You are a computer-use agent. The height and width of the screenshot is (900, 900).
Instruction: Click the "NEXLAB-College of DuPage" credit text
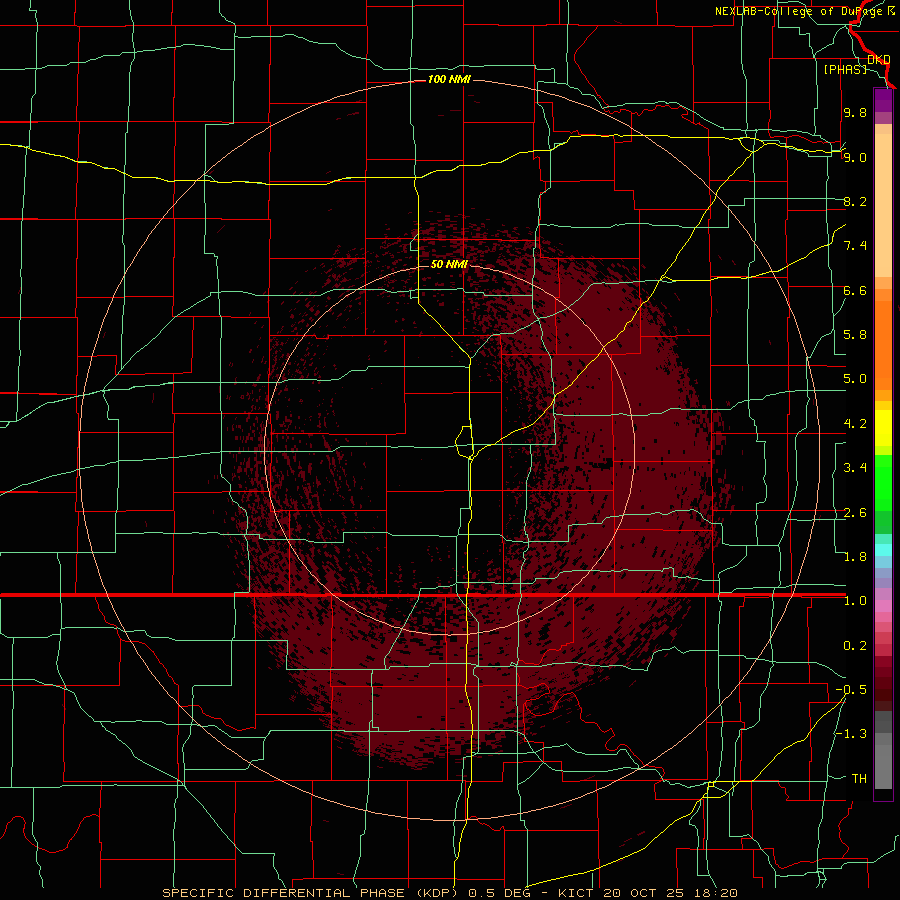[800, 11]
